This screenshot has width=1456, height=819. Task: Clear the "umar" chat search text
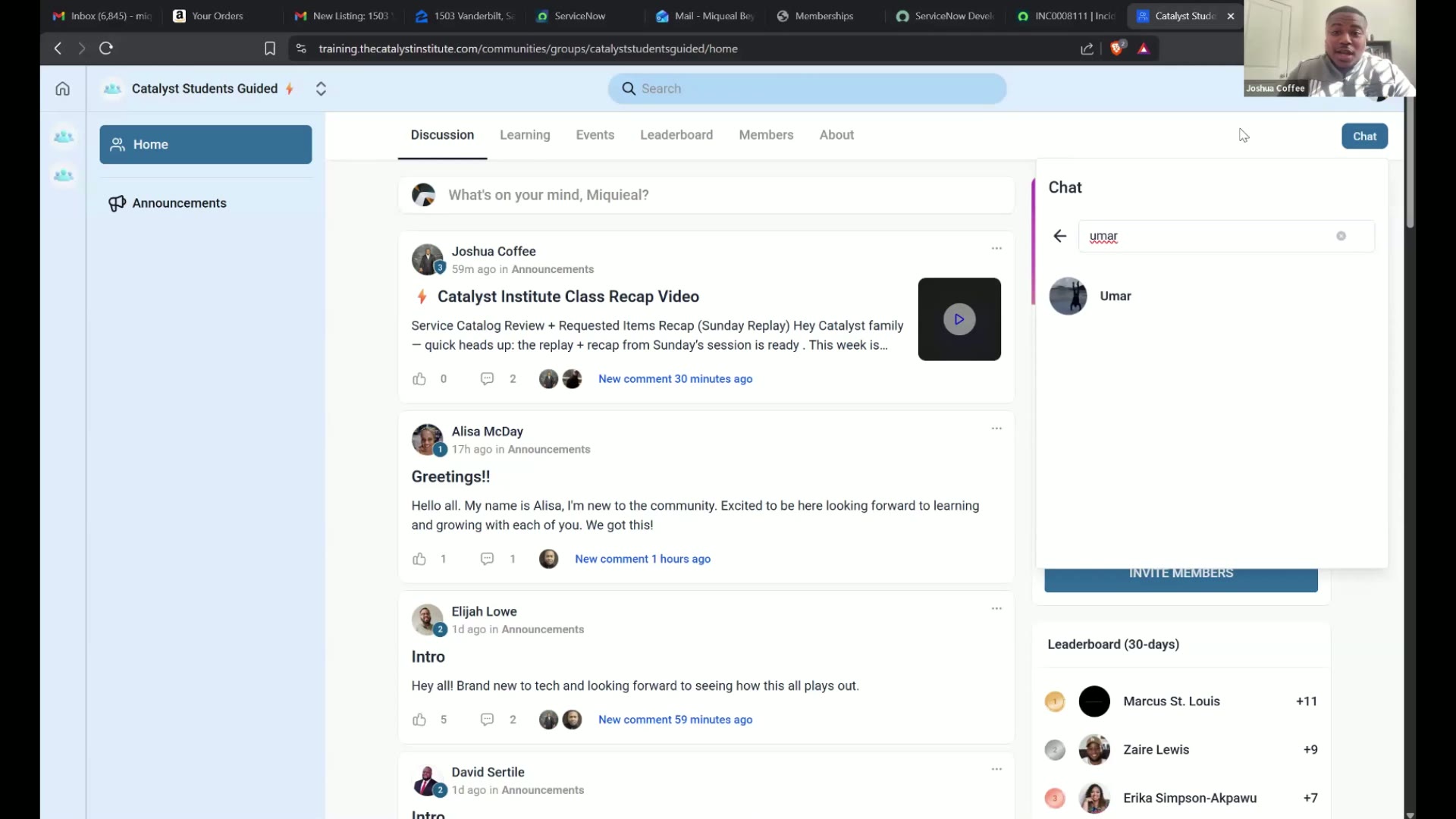click(x=1341, y=236)
